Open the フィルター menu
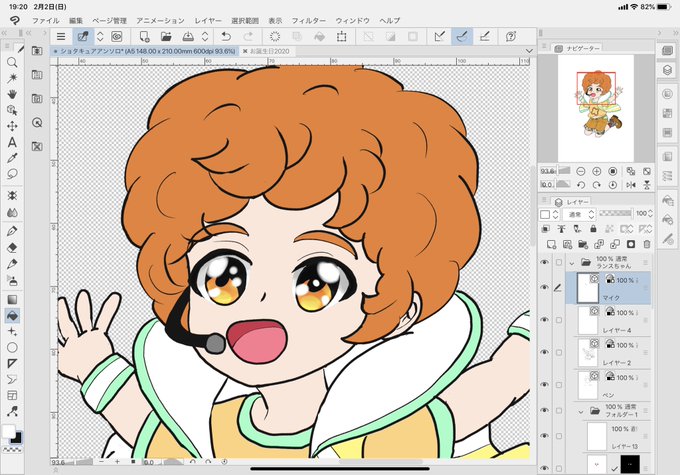The image size is (680, 475). click(x=308, y=20)
